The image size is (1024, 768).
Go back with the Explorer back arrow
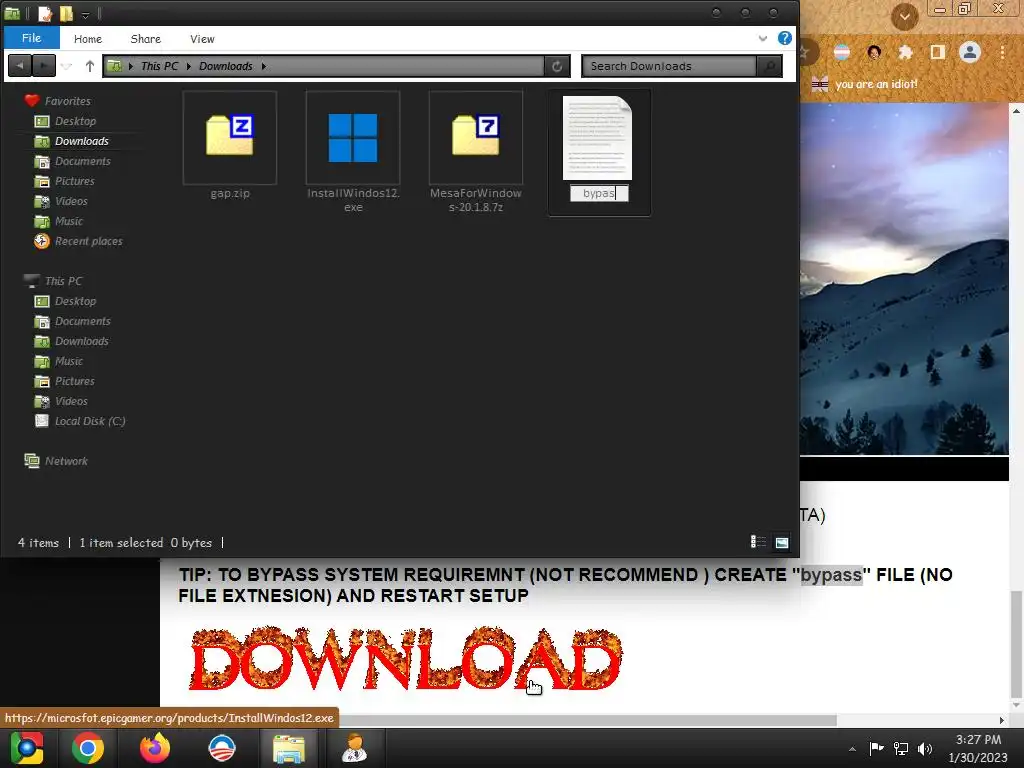[x=20, y=65]
